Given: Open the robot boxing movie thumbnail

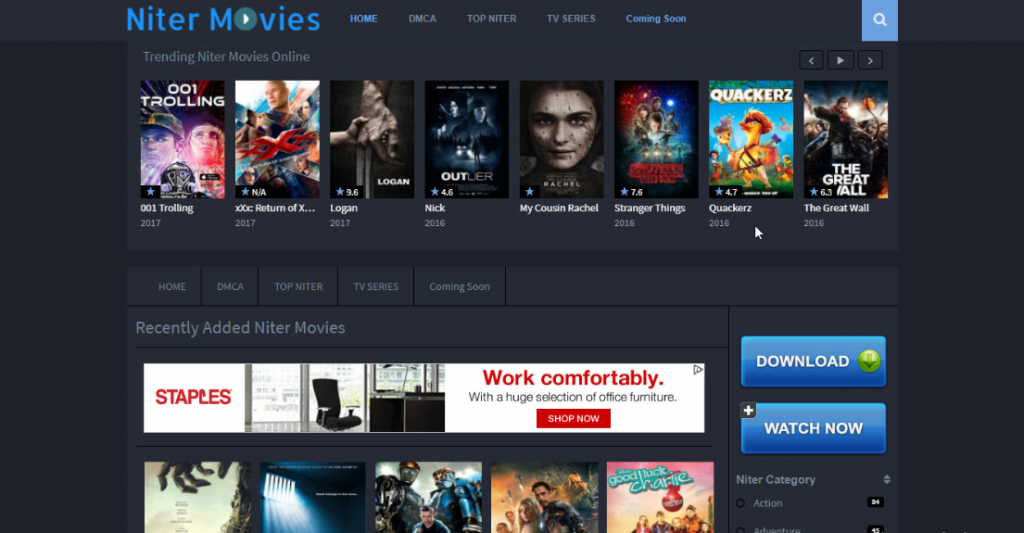Looking at the screenshot, I should point(428,498).
